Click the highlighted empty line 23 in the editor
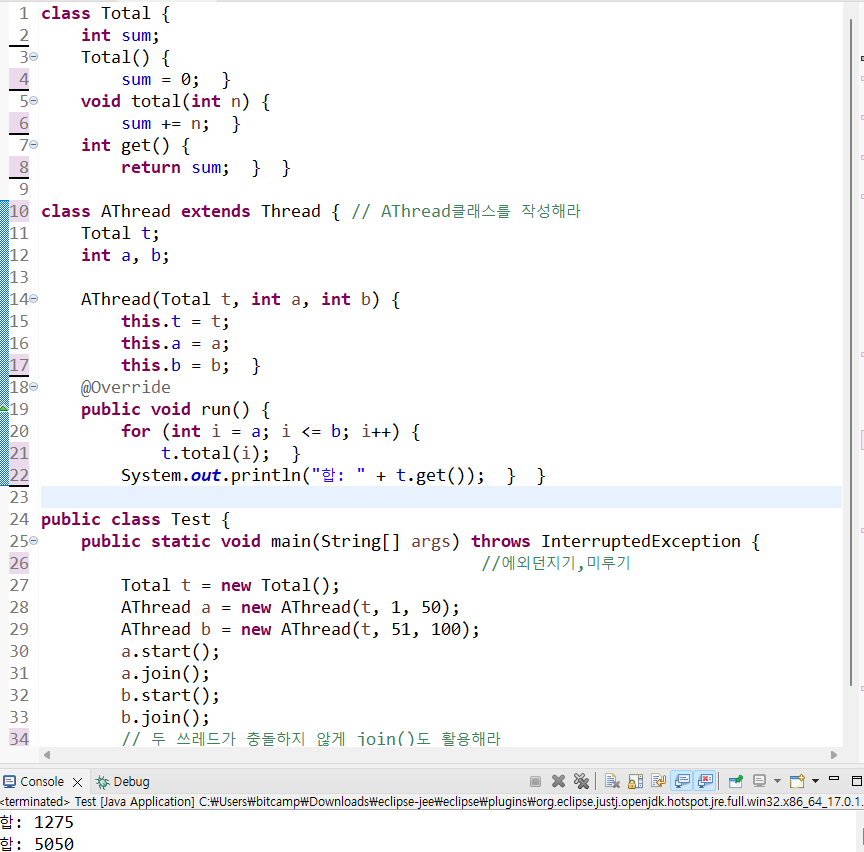The height and width of the screenshot is (852, 864). [x=441, y=497]
